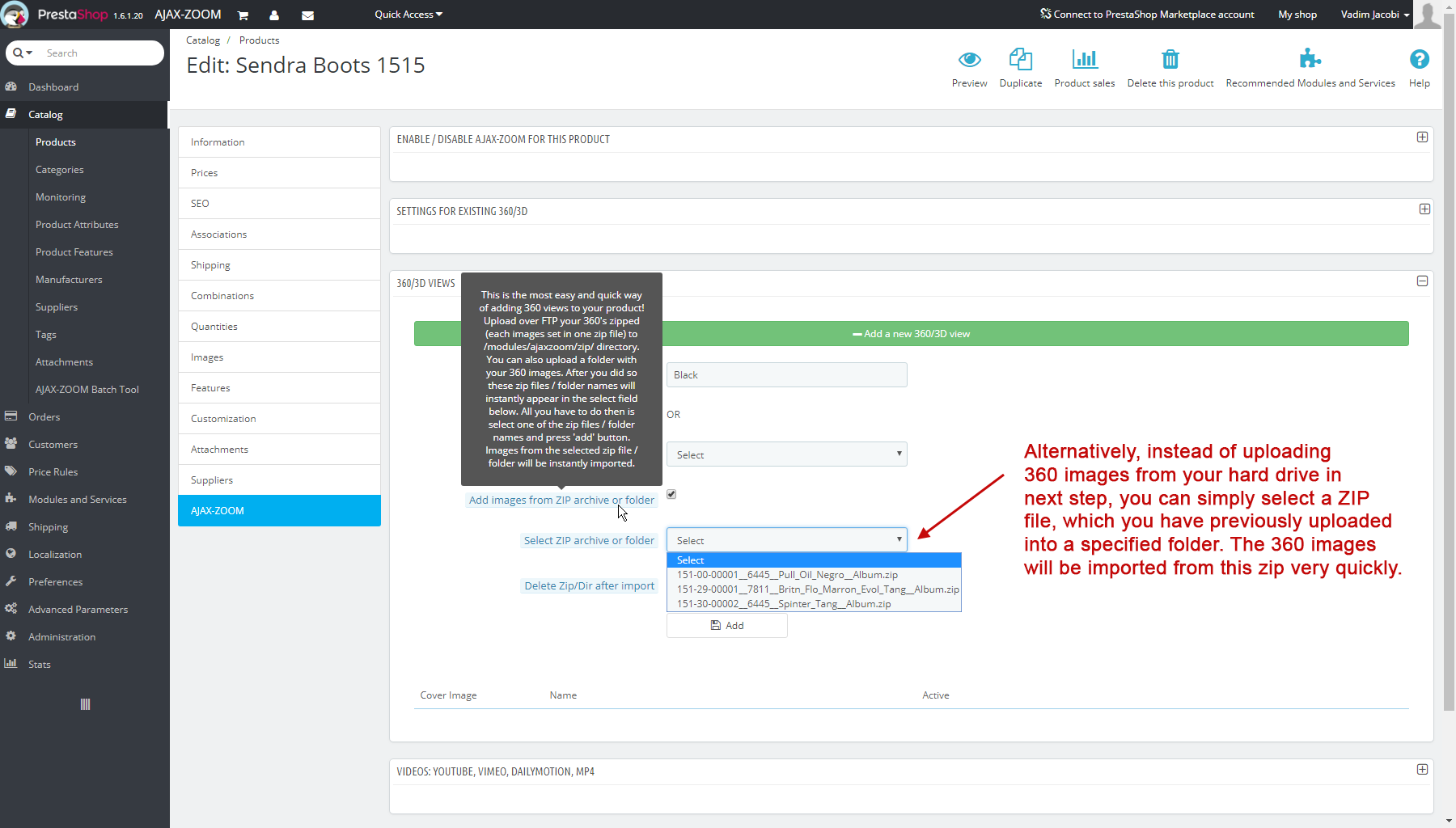Viewport: 1456px width, 828px height.
Task: Select the AJAX-ZOOM product tab
Action: (279, 511)
